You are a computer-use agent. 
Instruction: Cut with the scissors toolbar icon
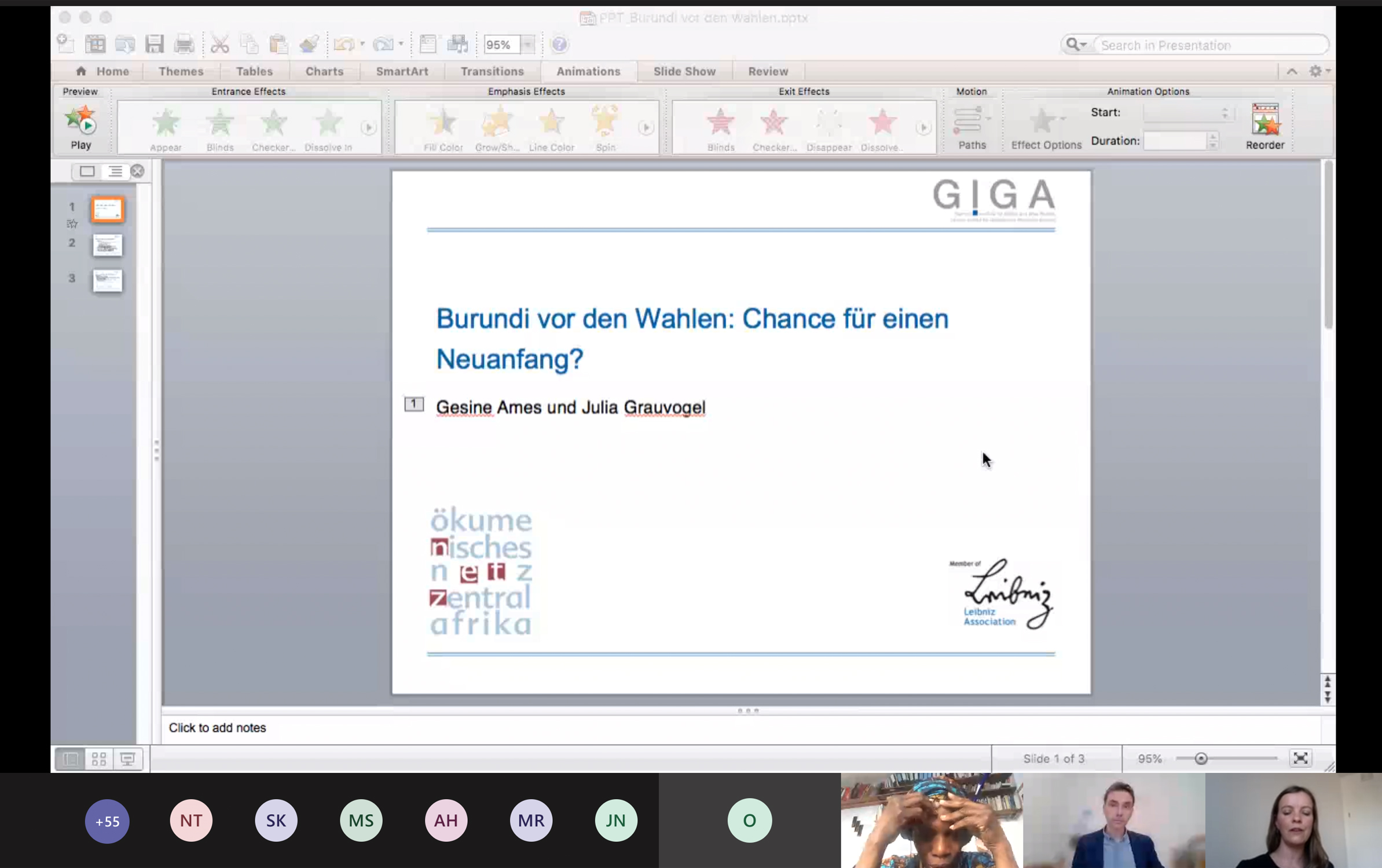220,43
